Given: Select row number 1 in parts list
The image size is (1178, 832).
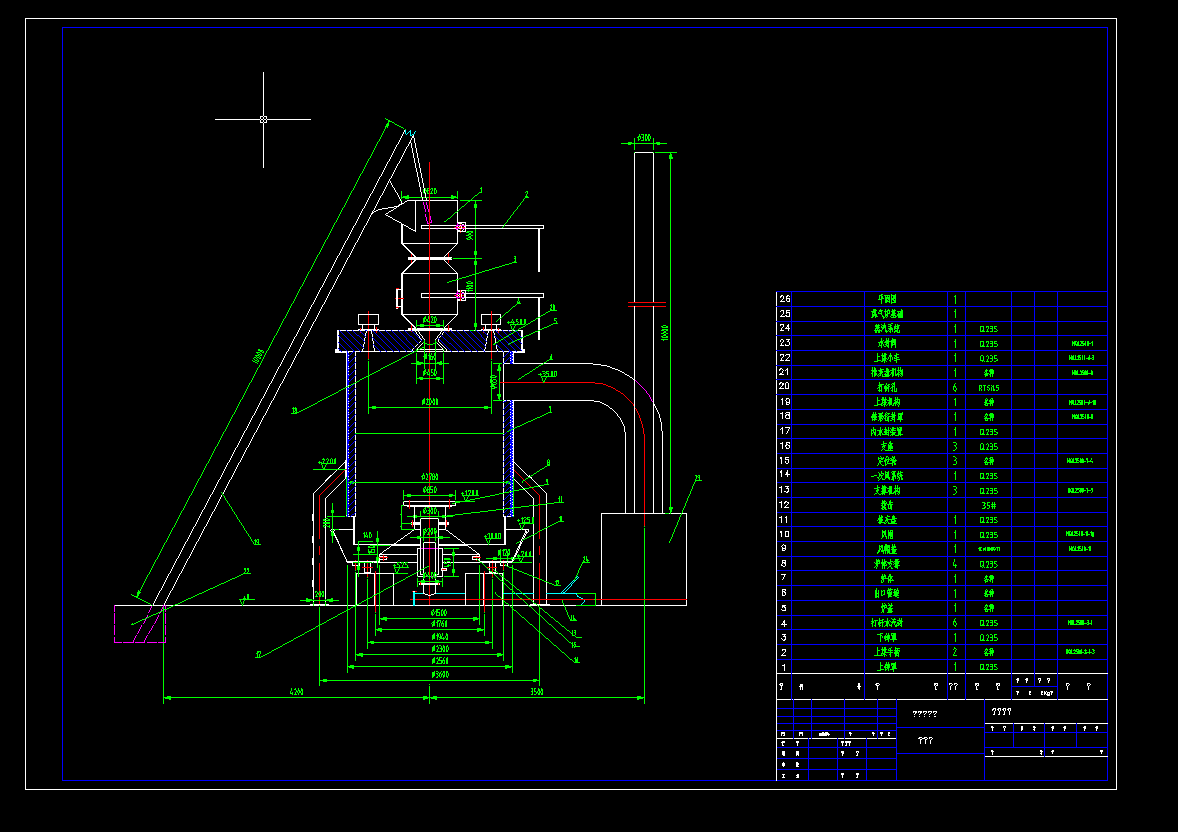Looking at the screenshot, I should click(x=785, y=667).
